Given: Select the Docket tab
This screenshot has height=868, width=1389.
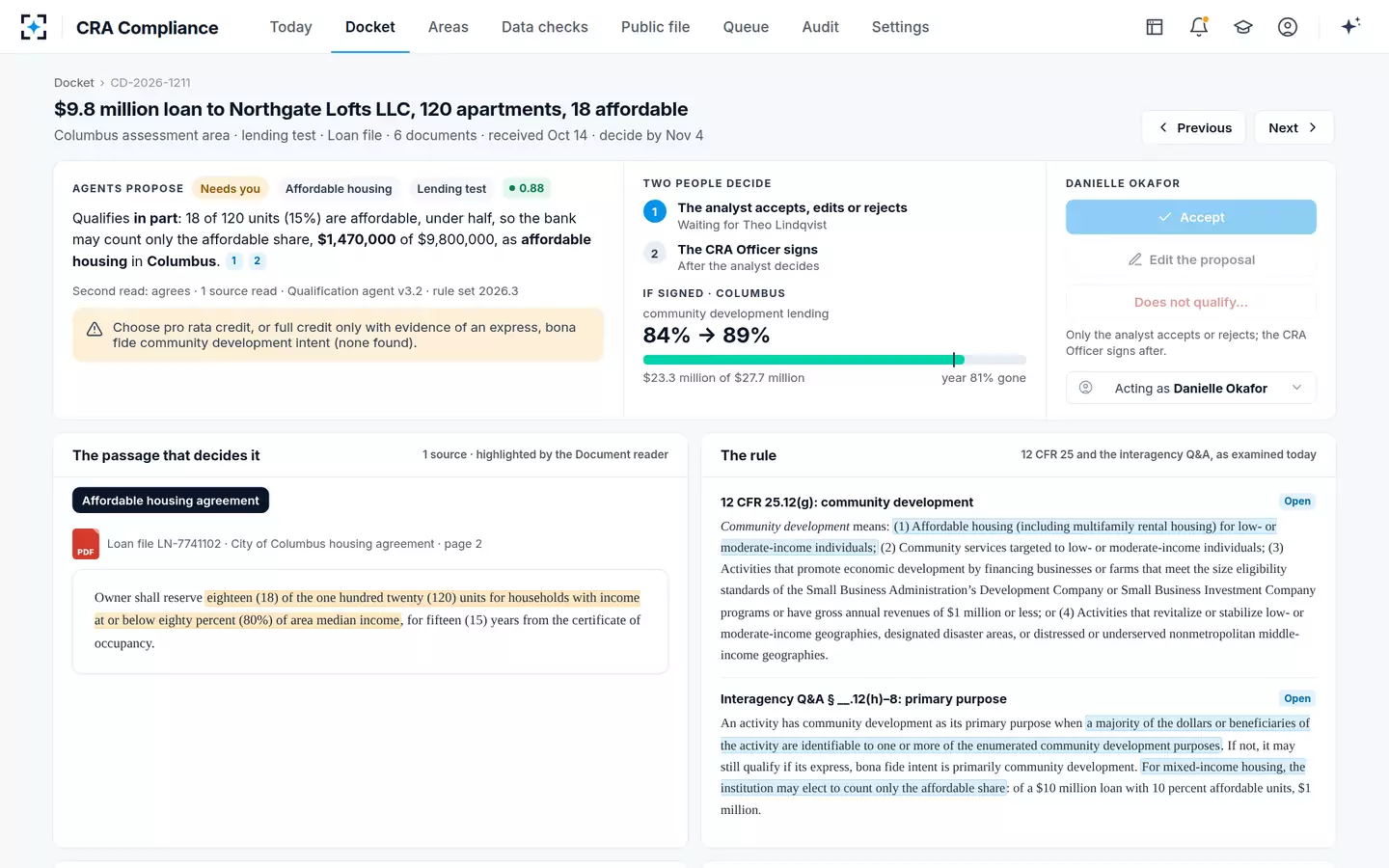Looking at the screenshot, I should (x=370, y=27).
